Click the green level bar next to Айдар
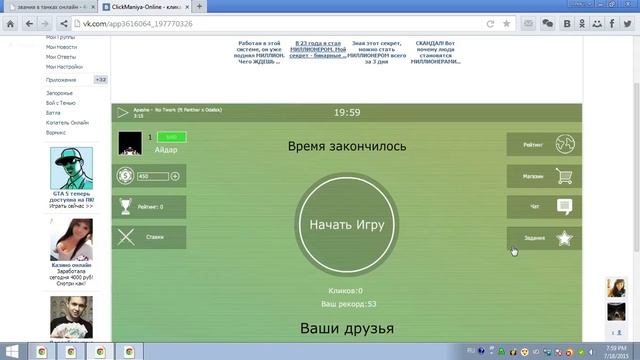Image resolution: width=640 pixels, height=360 pixels. [x=171, y=137]
